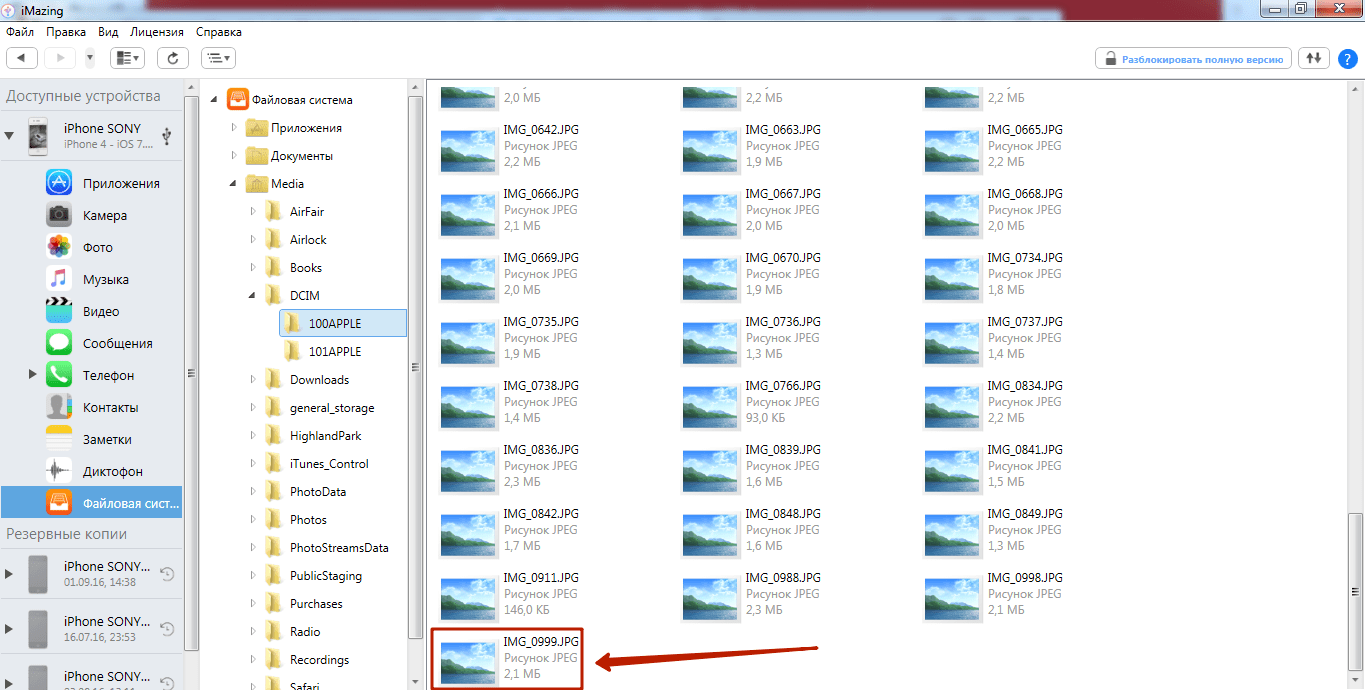This screenshot has width=1365, height=690.
Task: Collapse the iPhone SONY device entry
Action: [x=9, y=135]
